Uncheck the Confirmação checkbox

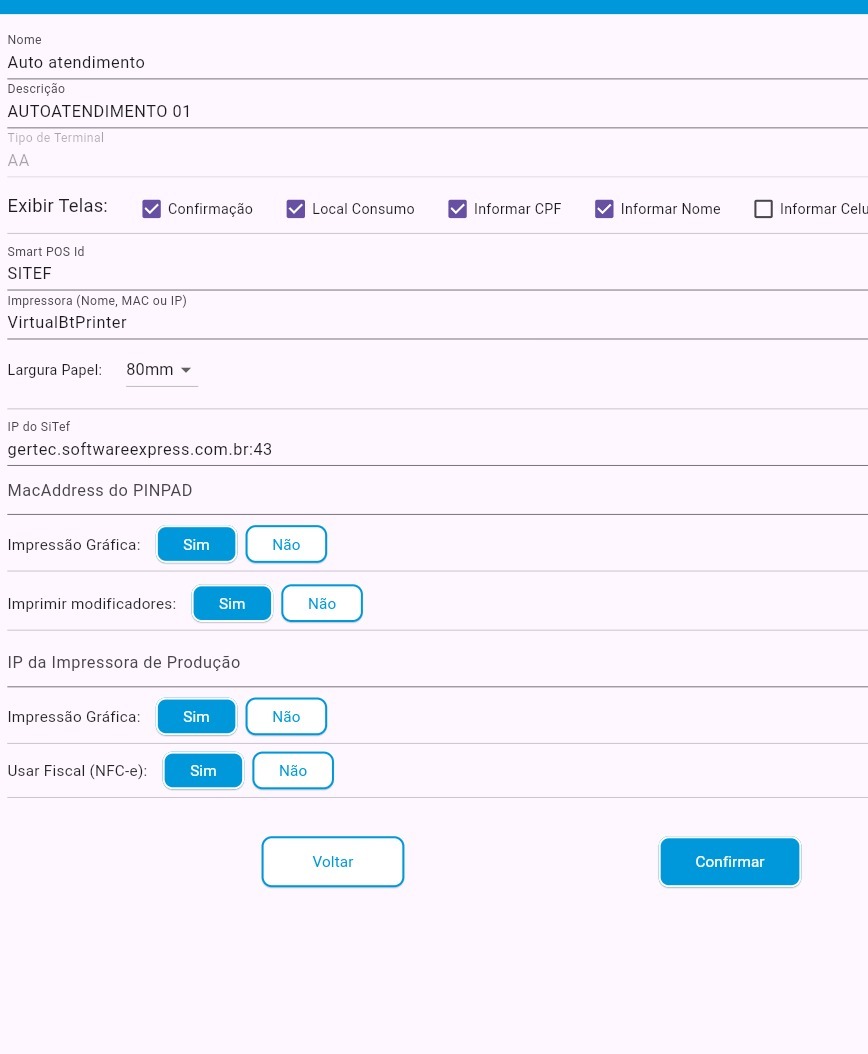(x=152, y=209)
